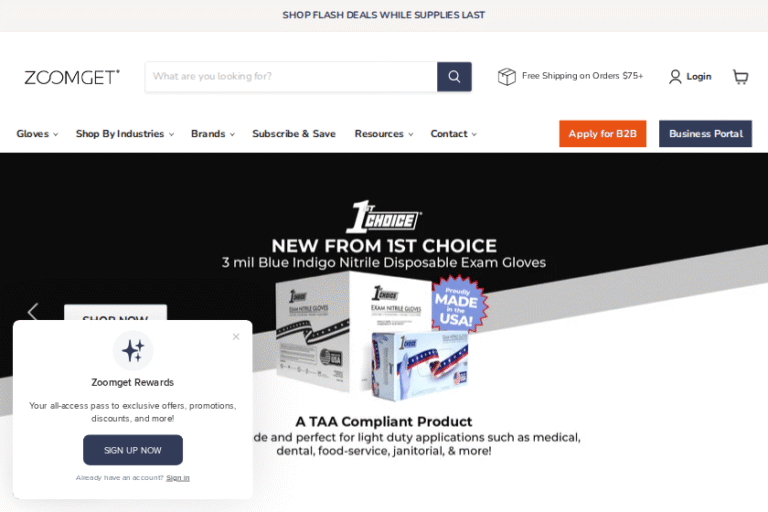Open Subscribe & Save menu item
Viewport: 768px width, 512px height.
coord(294,134)
